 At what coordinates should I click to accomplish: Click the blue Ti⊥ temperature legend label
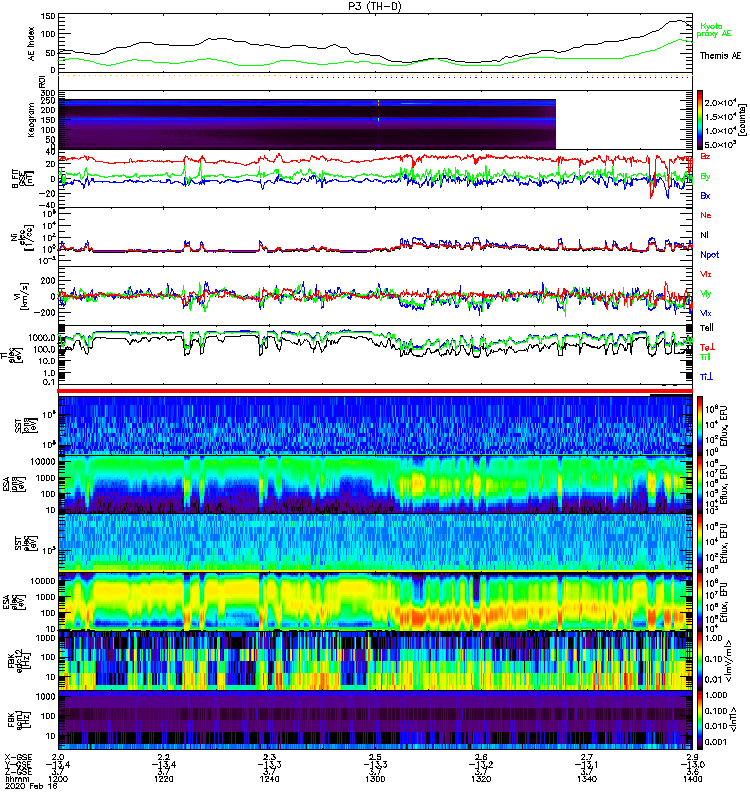pos(706,377)
